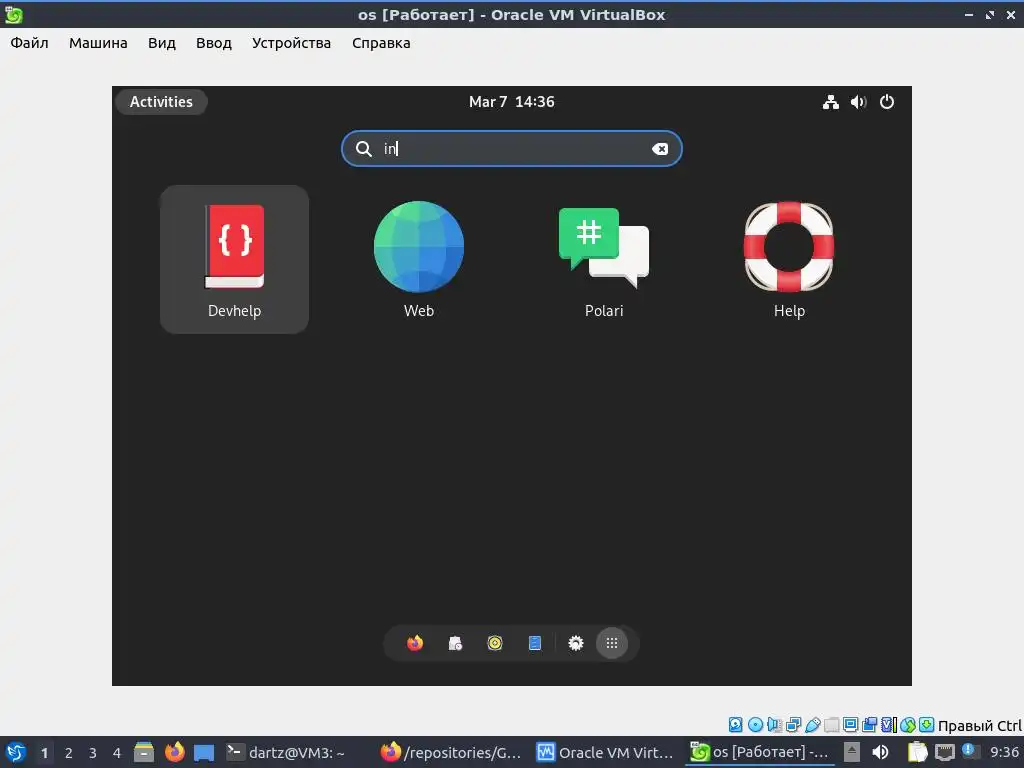Open the Устройства menu
The width and height of the screenshot is (1024, 768).
pyautogui.click(x=291, y=43)
